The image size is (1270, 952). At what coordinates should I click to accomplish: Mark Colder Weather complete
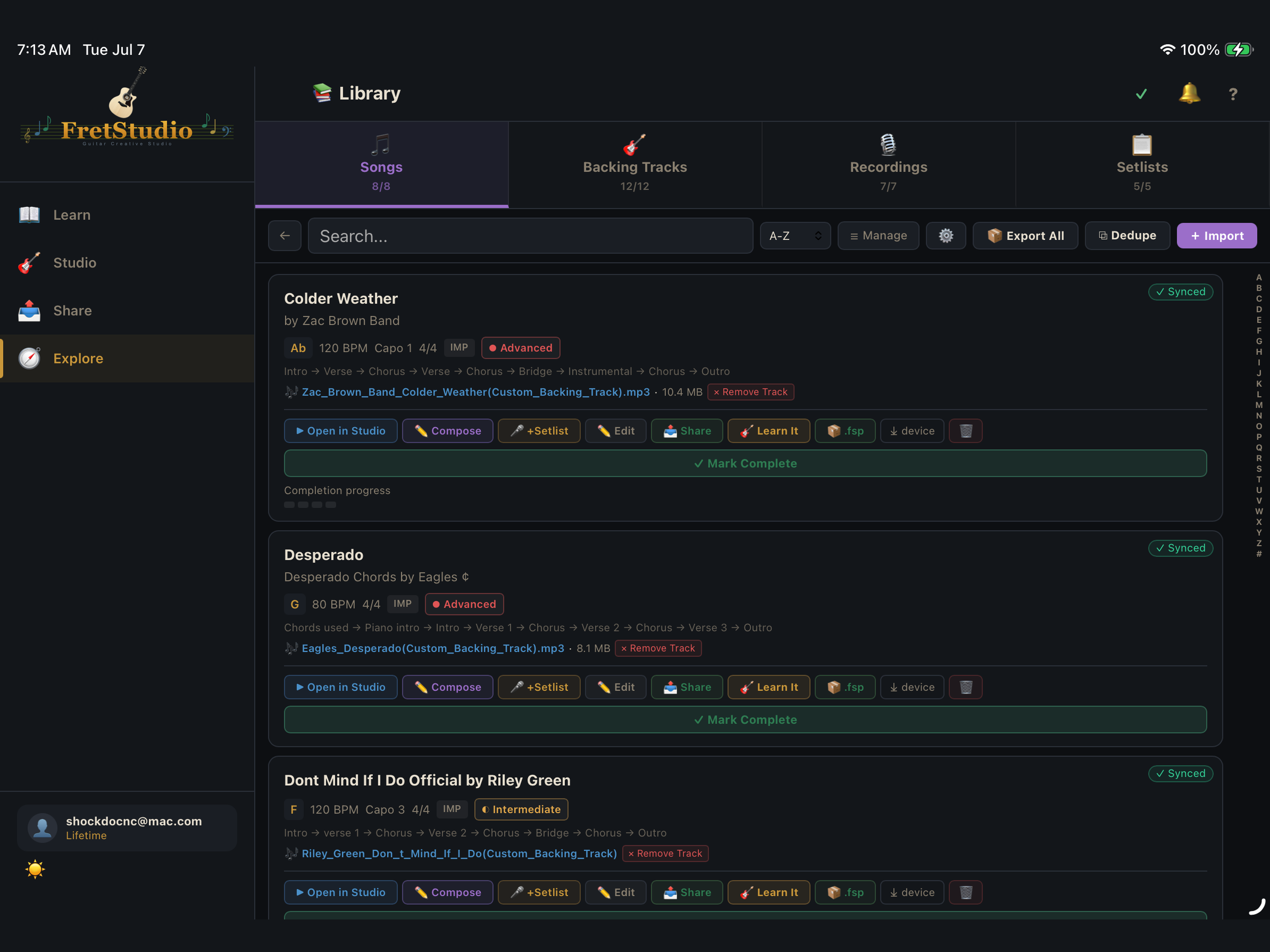[745, 463]
